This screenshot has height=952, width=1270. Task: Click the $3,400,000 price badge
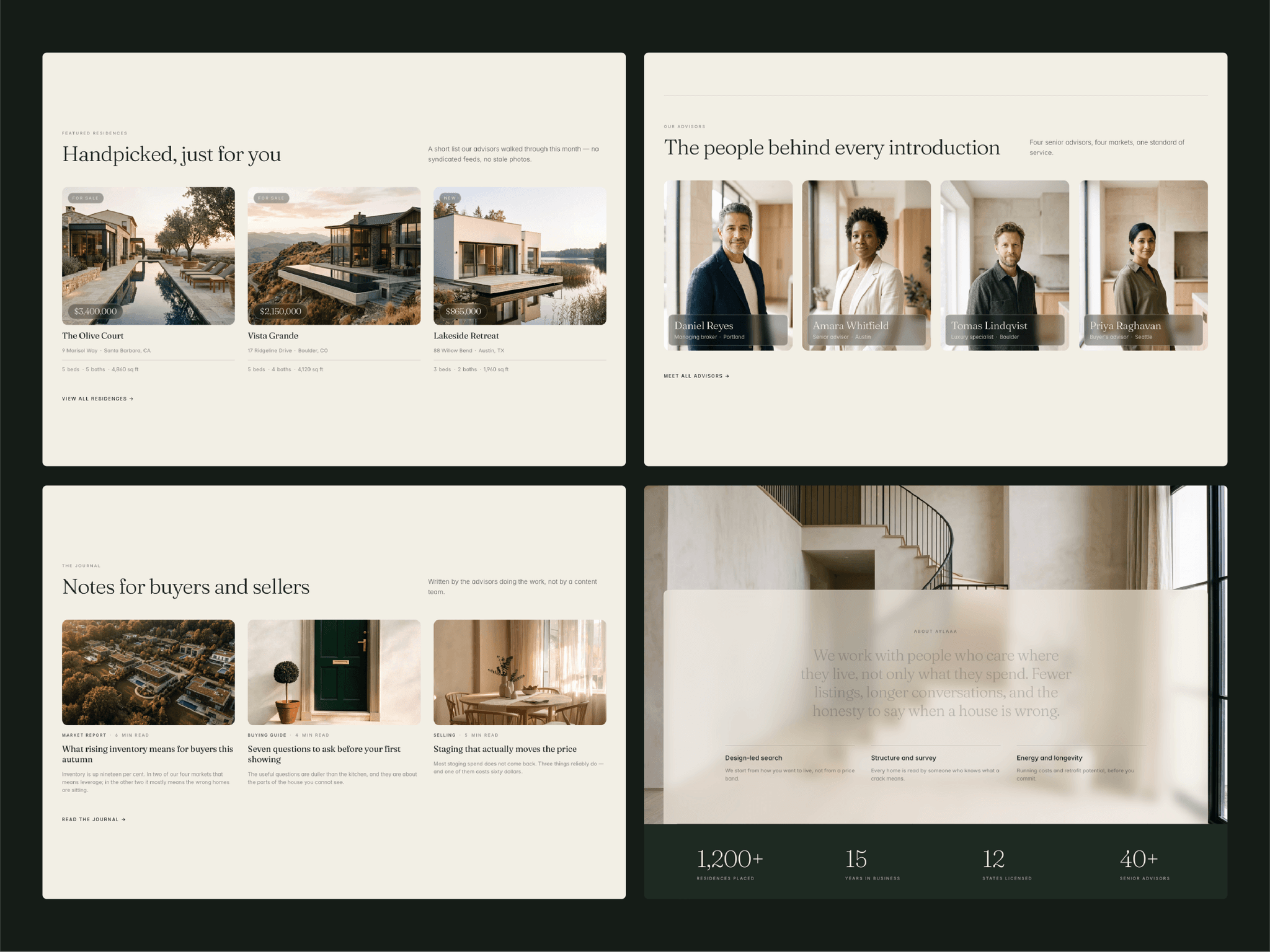point(95,311)
